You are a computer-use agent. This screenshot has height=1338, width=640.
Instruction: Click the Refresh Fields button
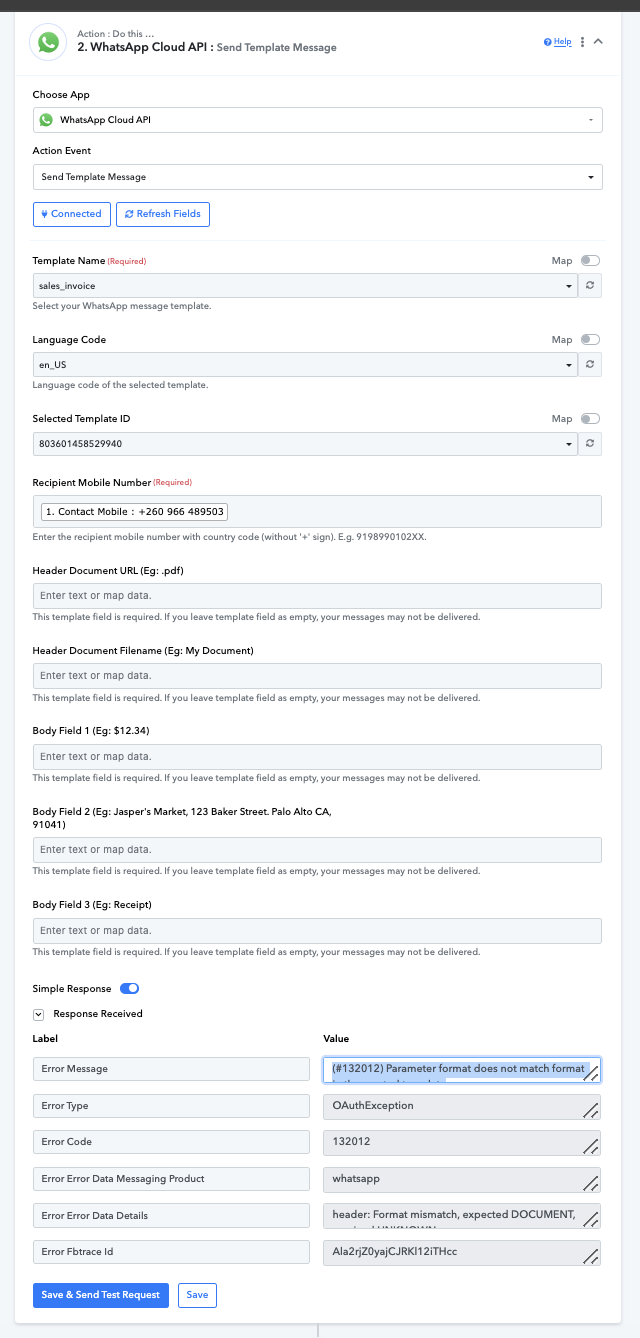[163, 214]
